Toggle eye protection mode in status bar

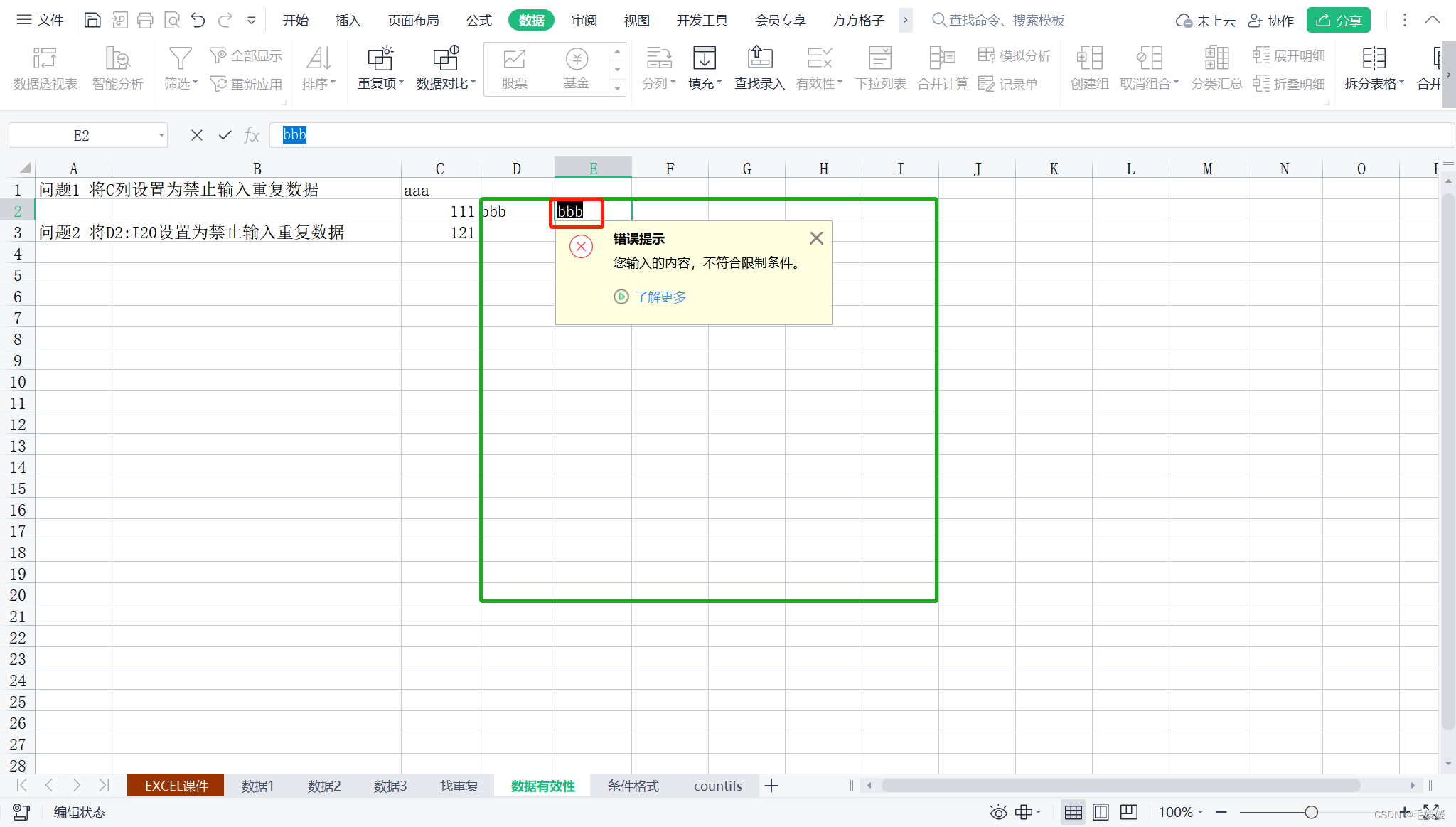tap(998, 812)
